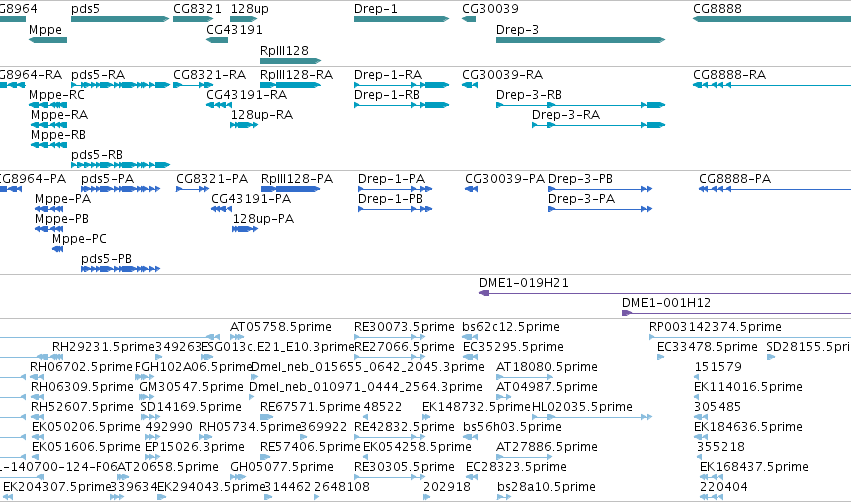Select the pds5 gene feature
The width and height of the screenshot is (851, 502).
pyautogui.click(x=120, y=19)
